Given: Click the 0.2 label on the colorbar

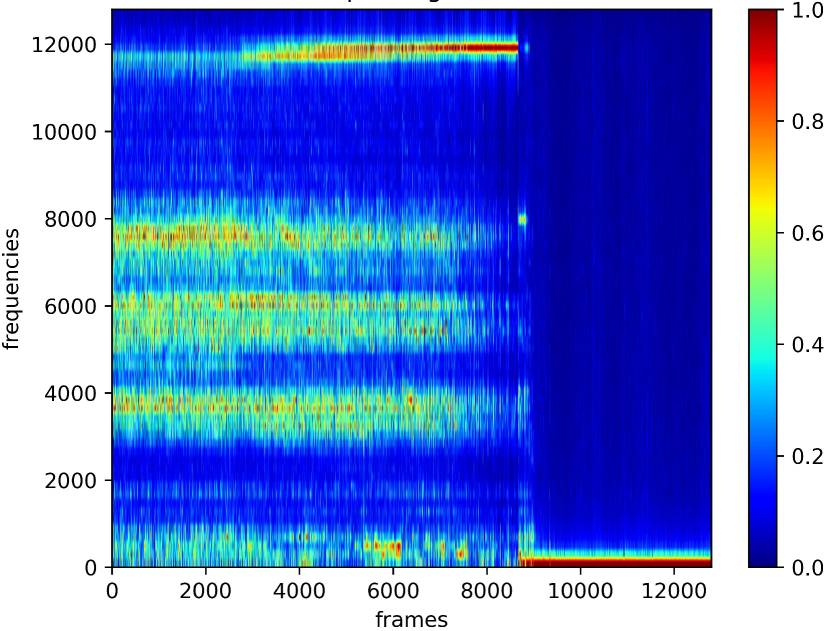Looking at the screenshot, I should coord(808,456).
